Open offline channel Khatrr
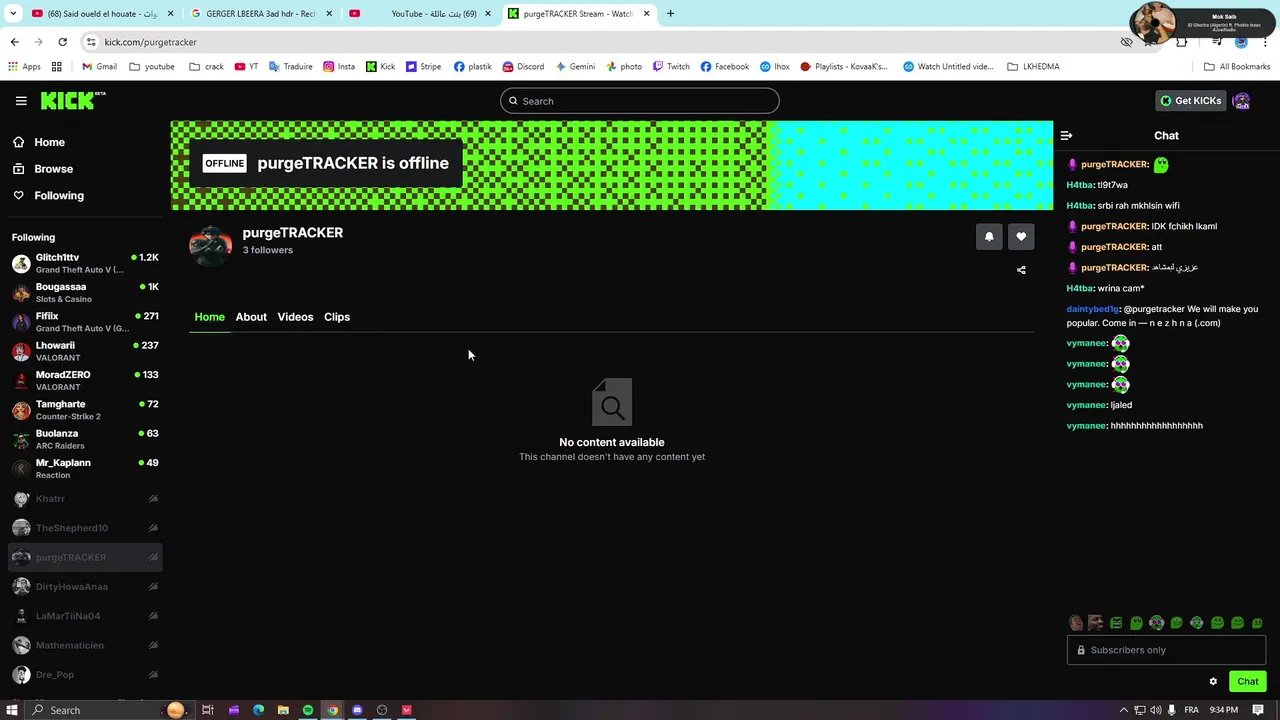Image resolution: width=1280 pixels, height=720 pixels. coord(85,499)
